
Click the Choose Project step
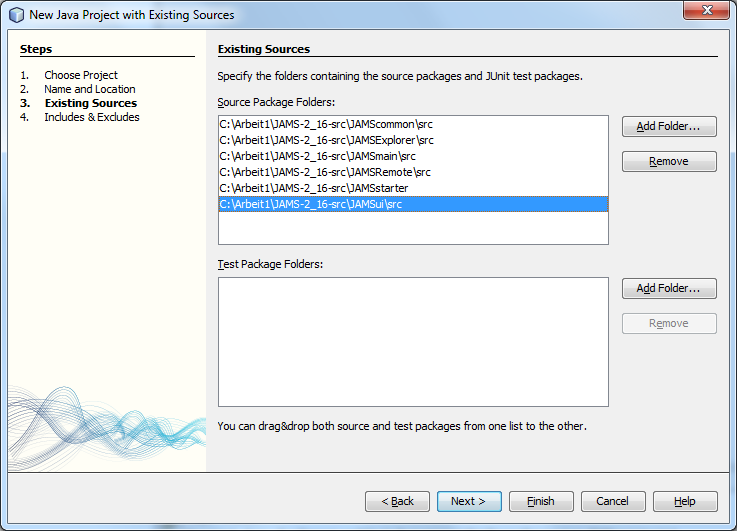(x=80, y=75)
